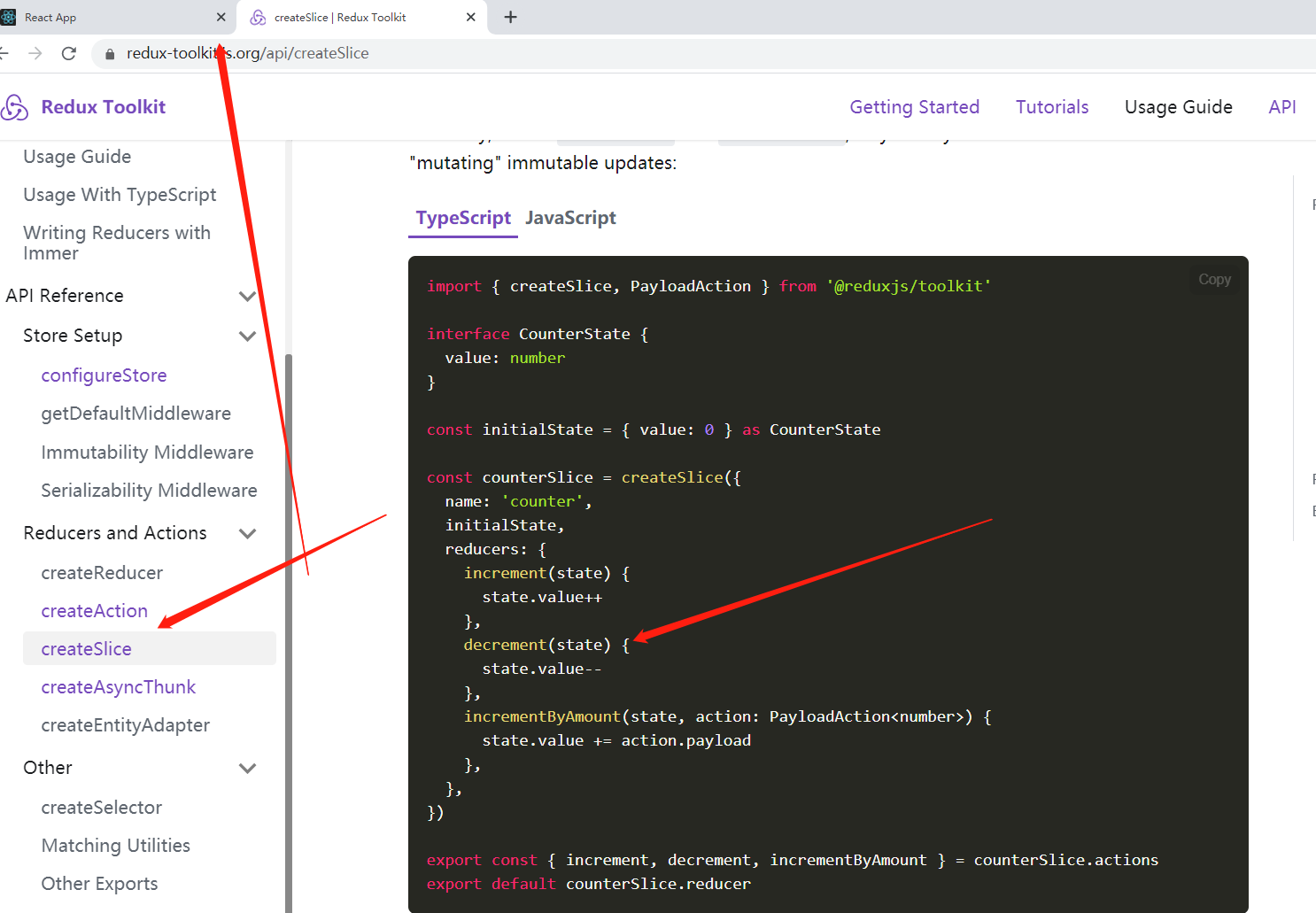Image resolution: width=1316 pixels, height=913 pixels.
Task: Collapse the API Reference section chevron
Action: pos(248,296)
